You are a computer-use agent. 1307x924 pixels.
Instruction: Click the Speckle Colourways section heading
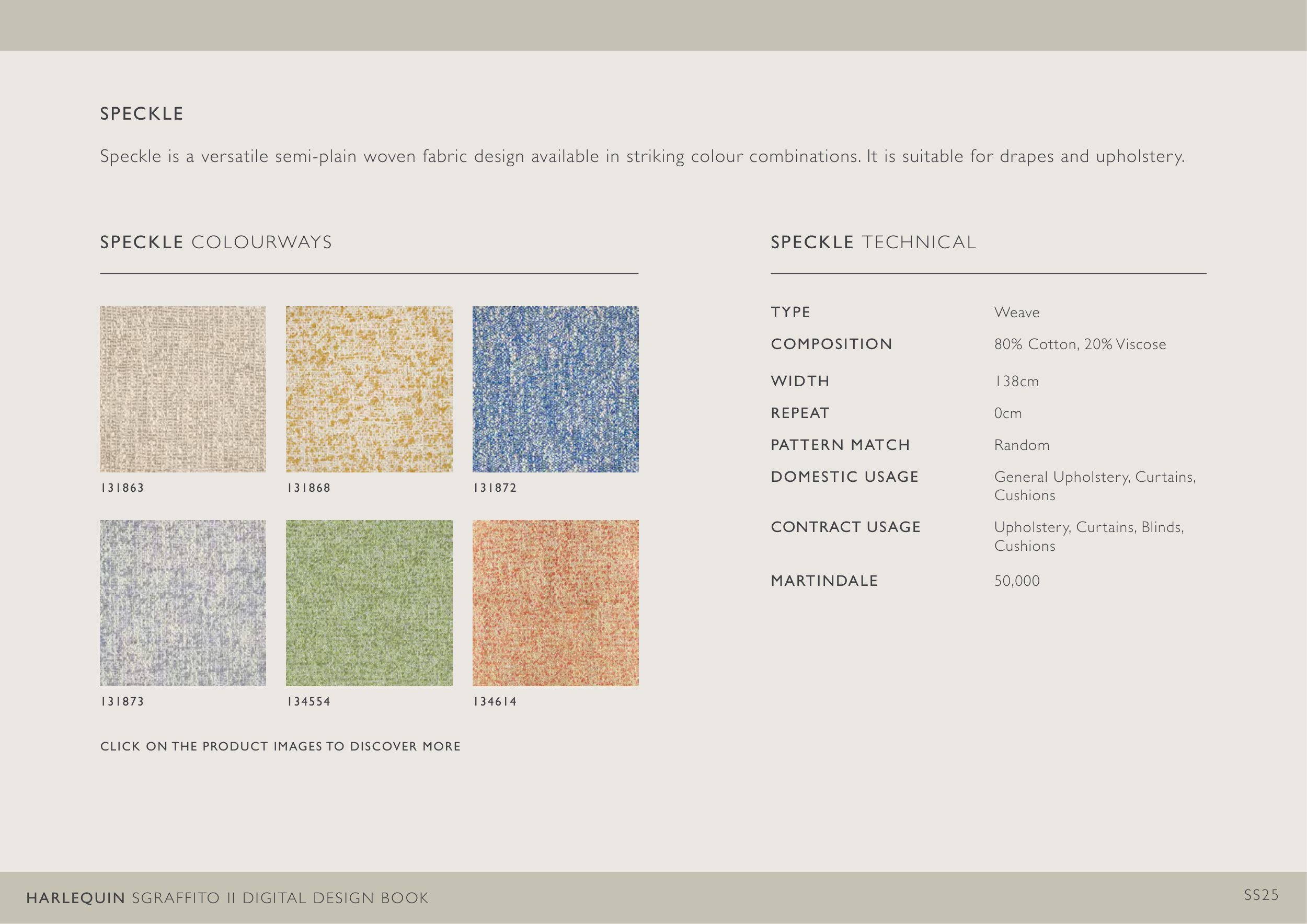pos(216,242)
